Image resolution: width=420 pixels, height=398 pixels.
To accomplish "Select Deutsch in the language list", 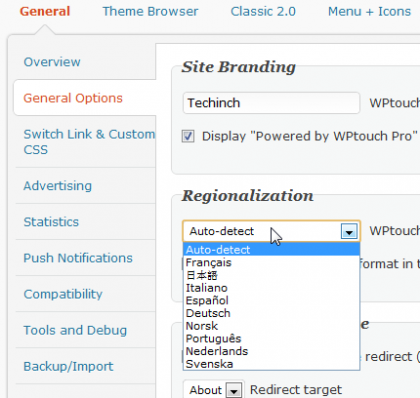I will pos(271,313).
